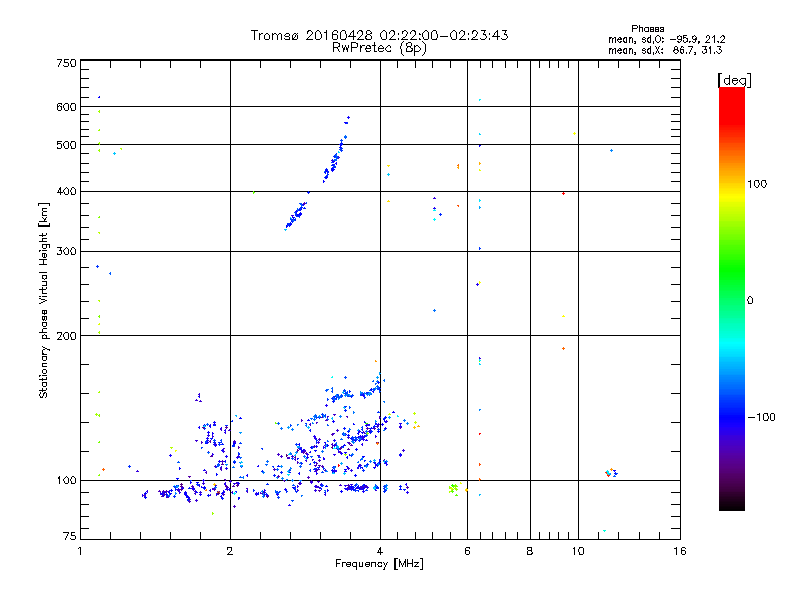Image resolution: width=800 pixels, height=600 pixels.
Task: Click the blue point near 11.5 MHz, 490 km
Action: (611, 151)
